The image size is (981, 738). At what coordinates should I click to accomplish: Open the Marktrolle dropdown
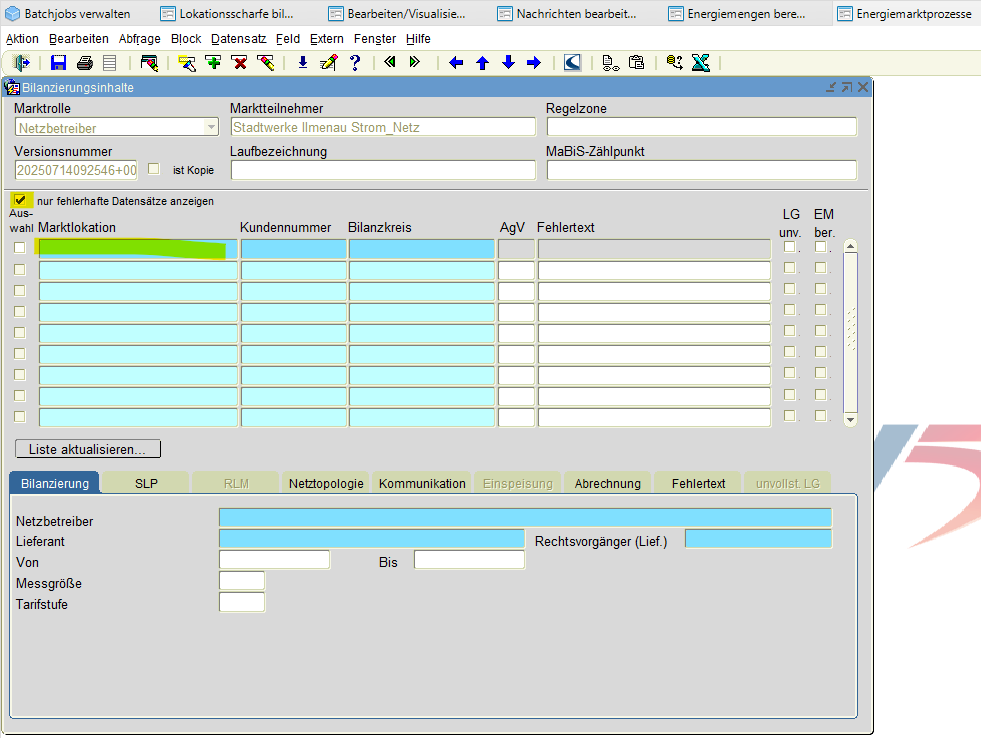click(210, 127)
